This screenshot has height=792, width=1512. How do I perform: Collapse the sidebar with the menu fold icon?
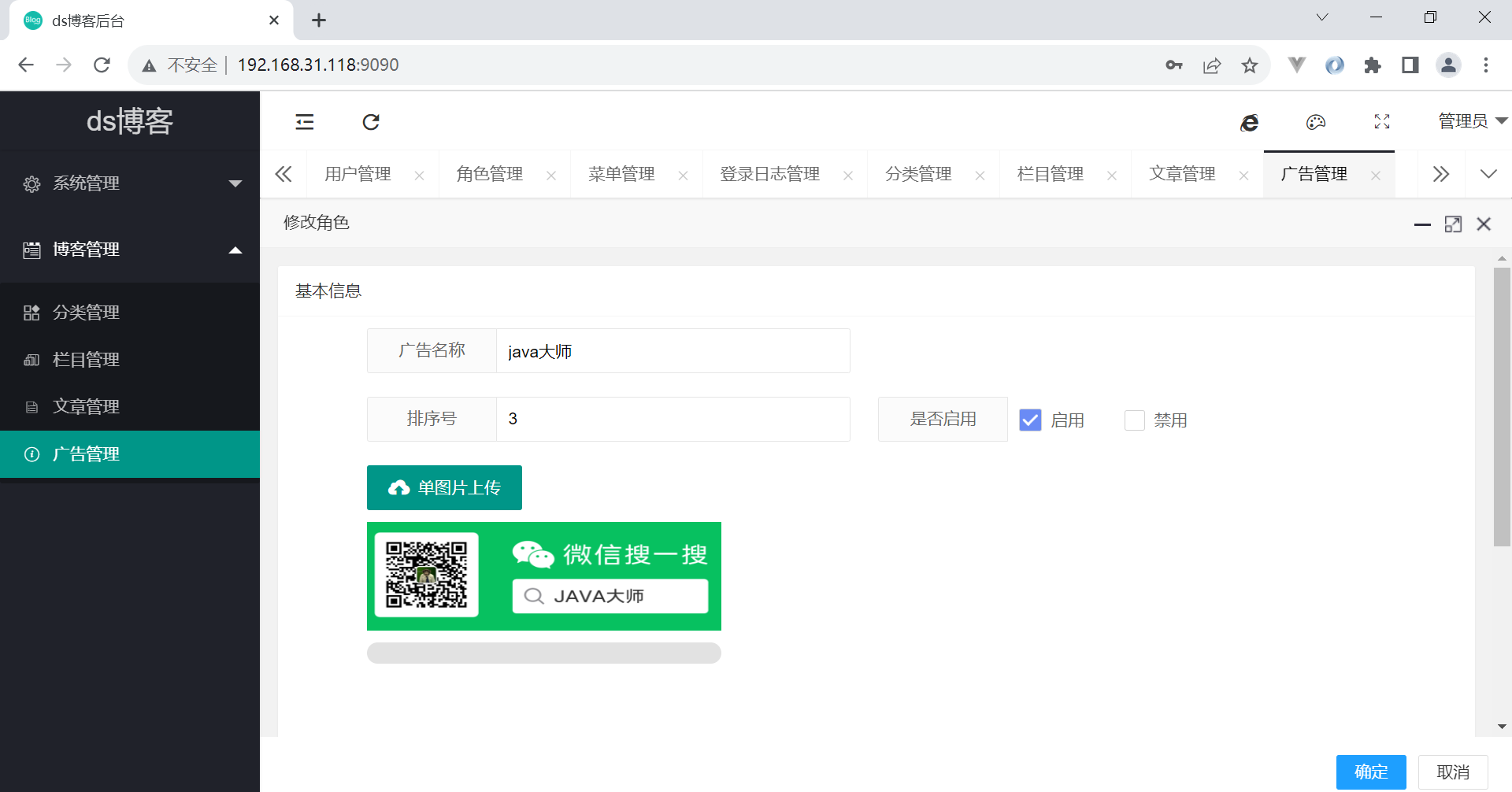pos(305,122)
